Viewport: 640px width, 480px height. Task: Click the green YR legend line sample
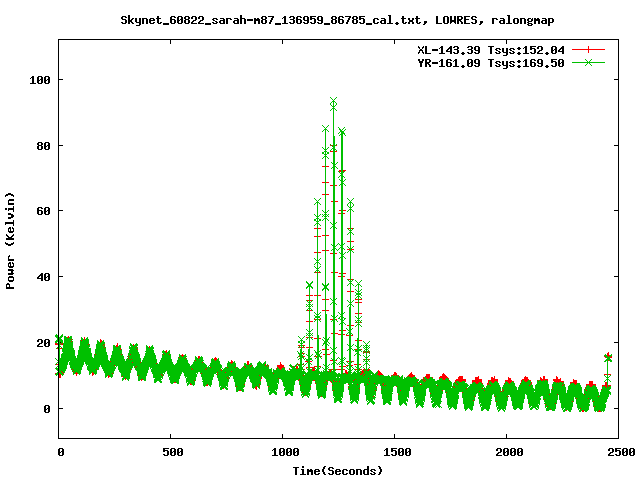pyautogui.click(x=588, y=62)
